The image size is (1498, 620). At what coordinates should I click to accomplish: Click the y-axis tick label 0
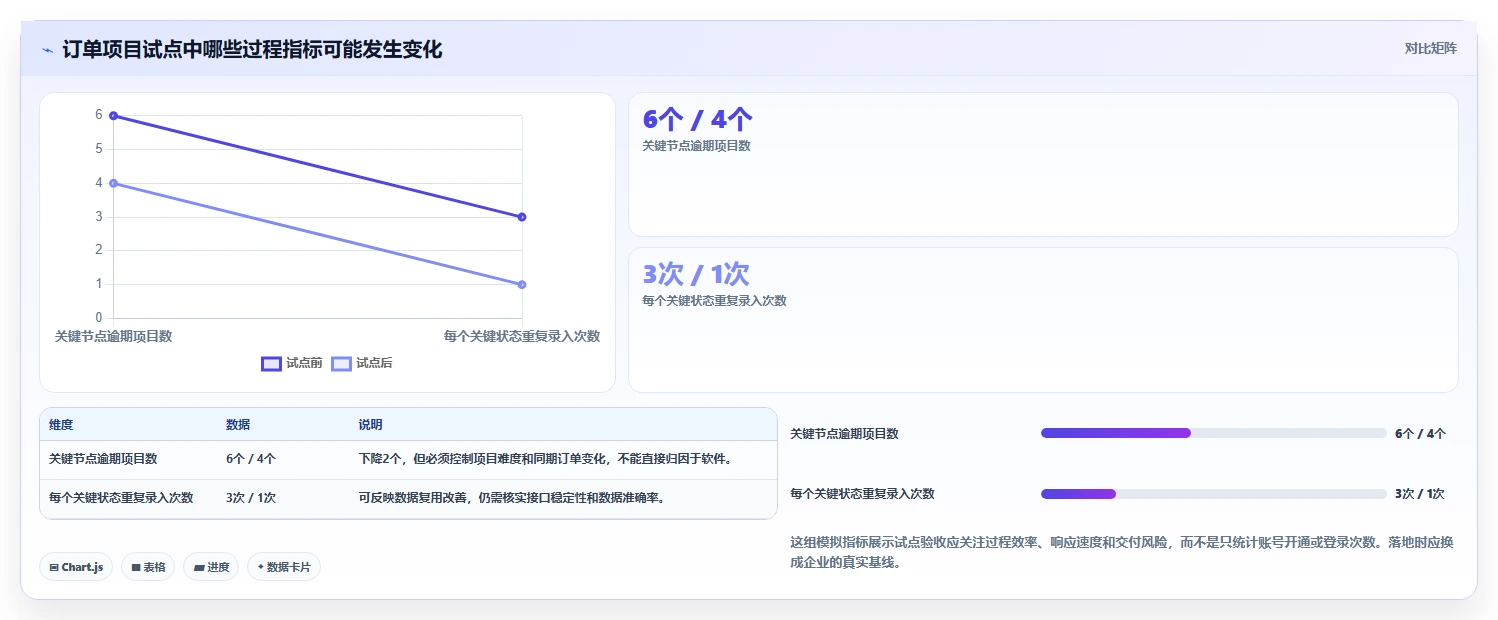point(99,318)
